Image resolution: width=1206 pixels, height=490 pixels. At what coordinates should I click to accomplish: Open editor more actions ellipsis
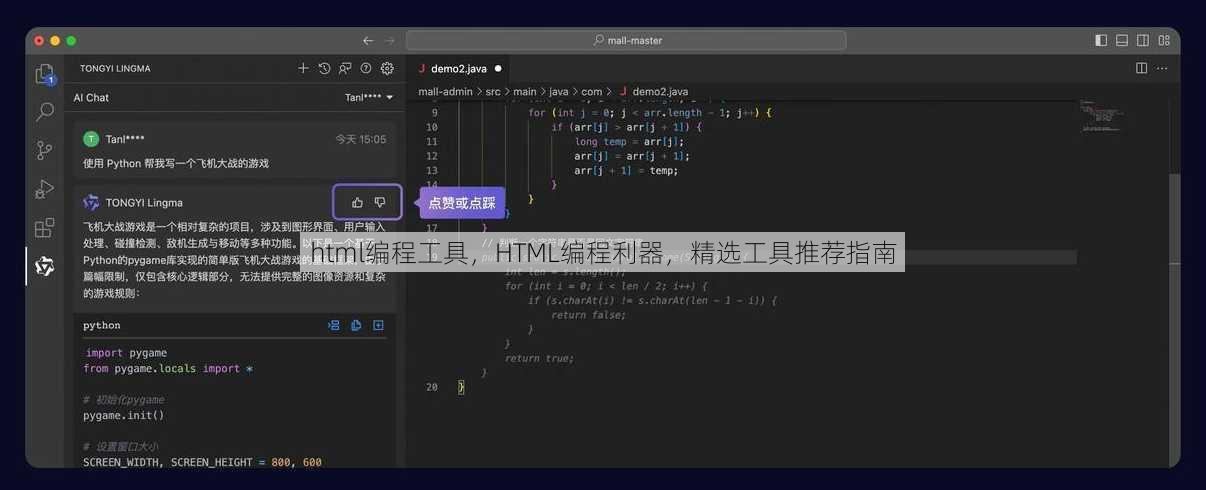coord(1162,69)
